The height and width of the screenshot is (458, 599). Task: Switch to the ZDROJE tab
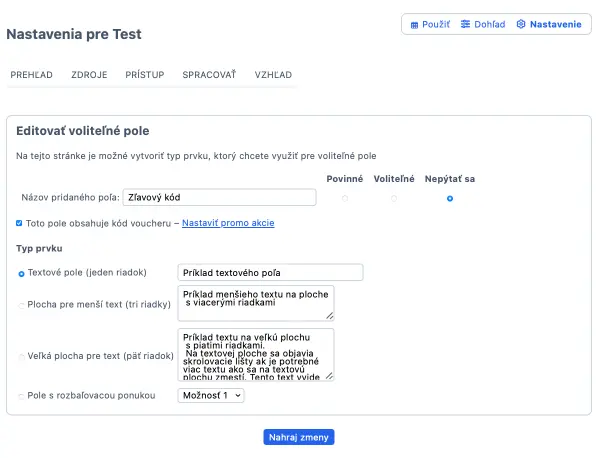coord(89,75)
